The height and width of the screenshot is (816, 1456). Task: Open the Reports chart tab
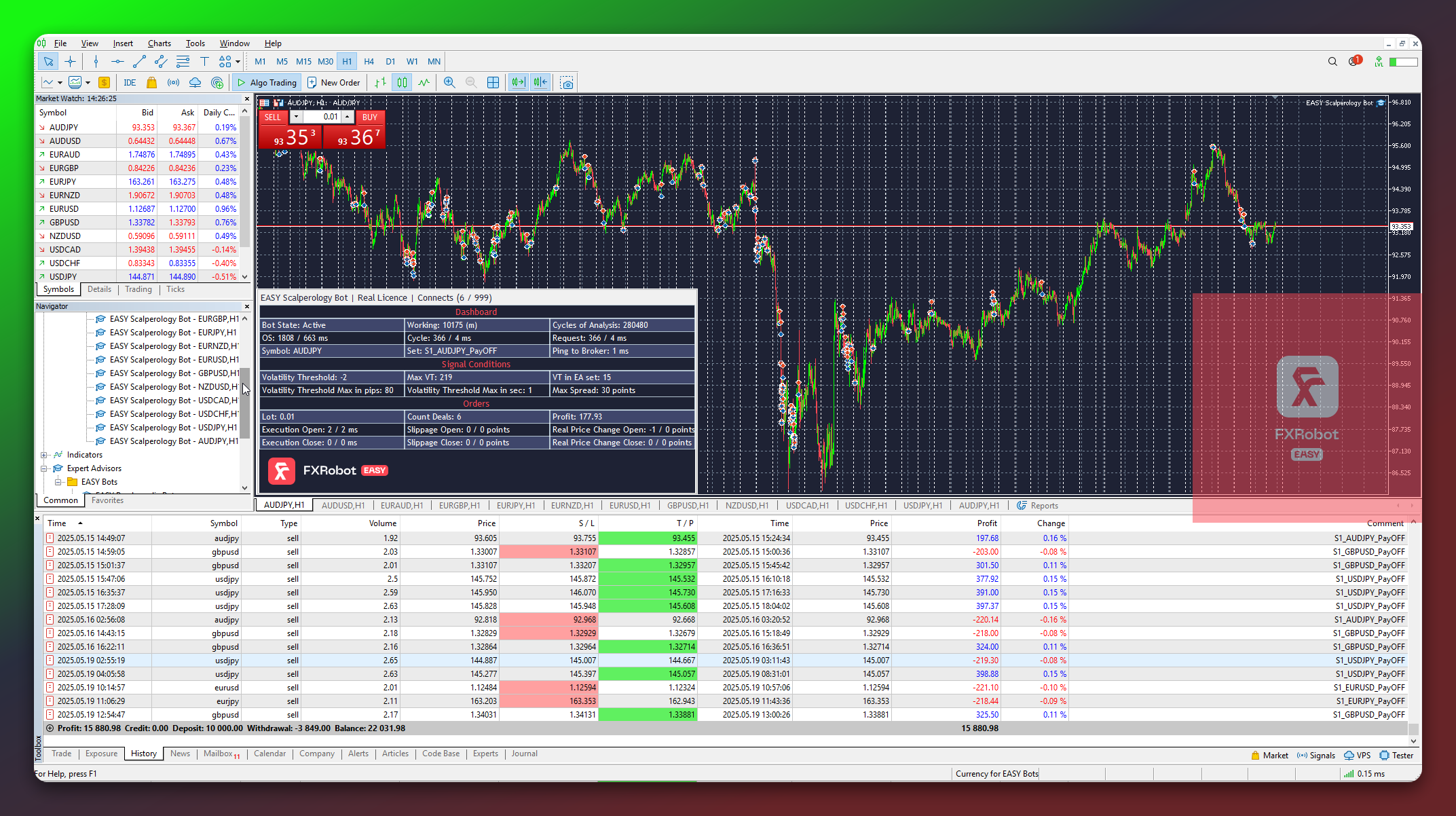click(x=1038, y=506)
